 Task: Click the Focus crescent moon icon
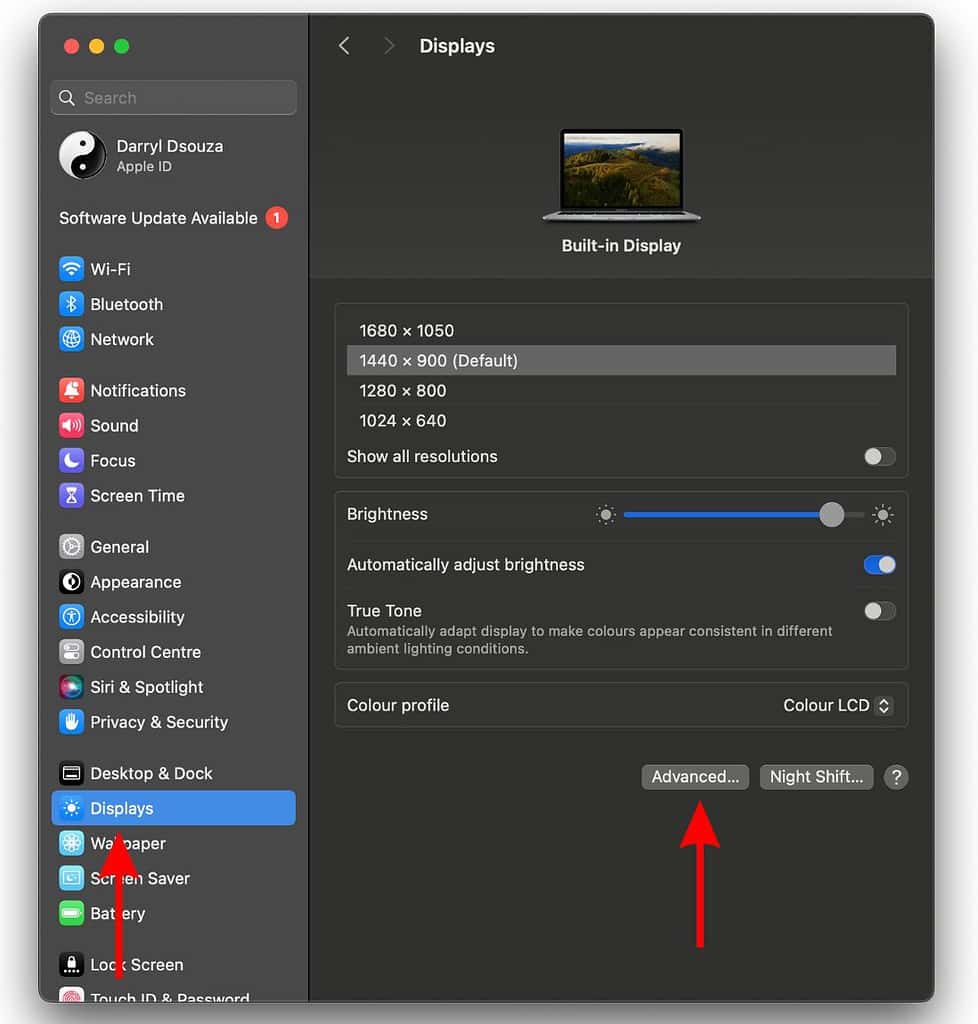[x=71, y=460]
